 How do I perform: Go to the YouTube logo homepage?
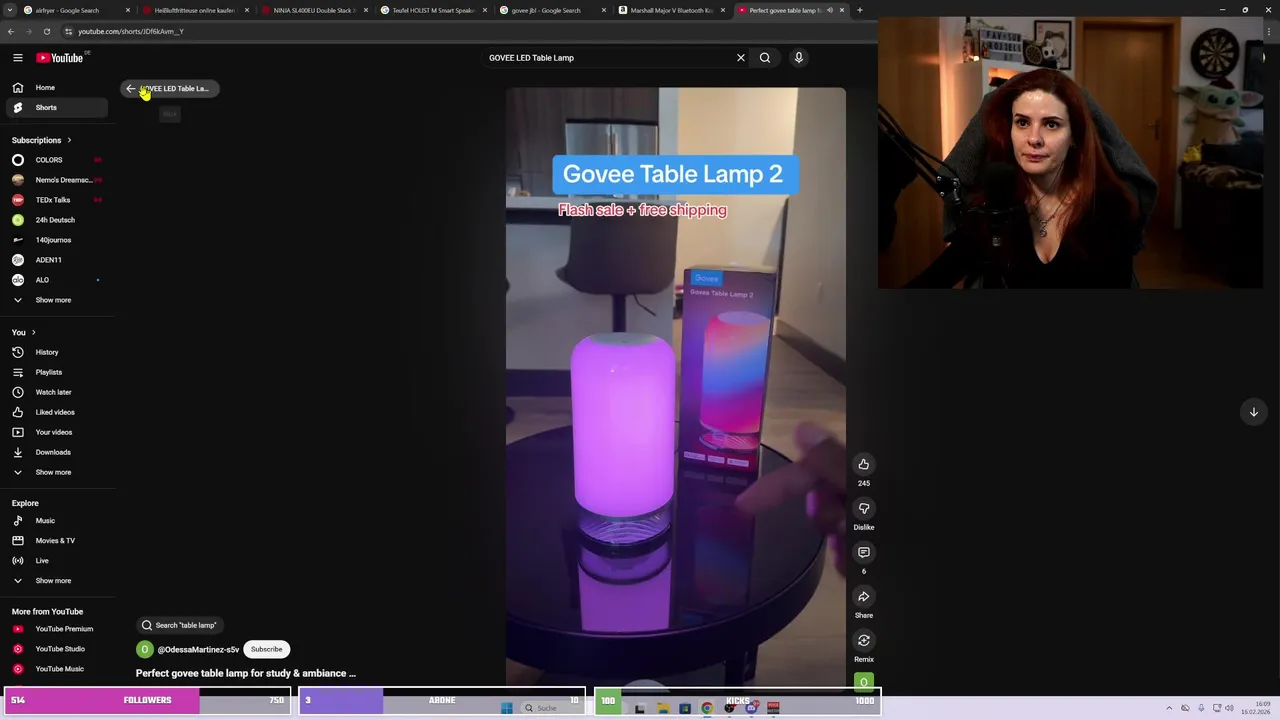click(62, 57)
